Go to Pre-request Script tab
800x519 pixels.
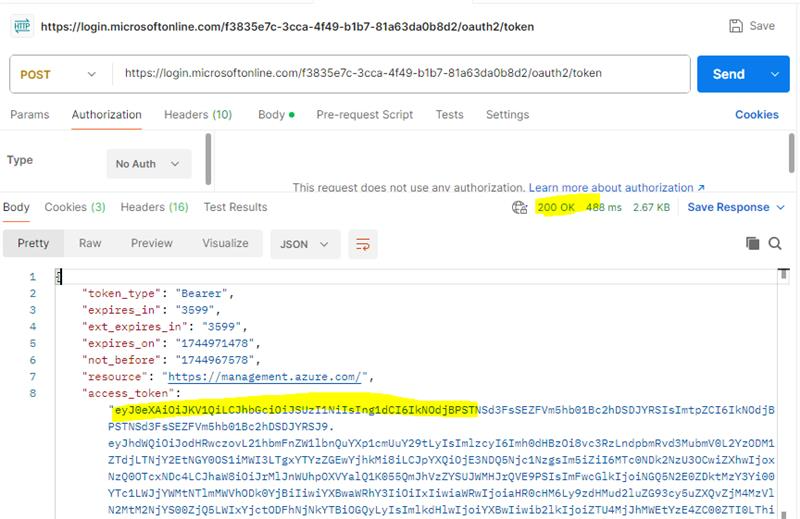(x=364, y=115)
